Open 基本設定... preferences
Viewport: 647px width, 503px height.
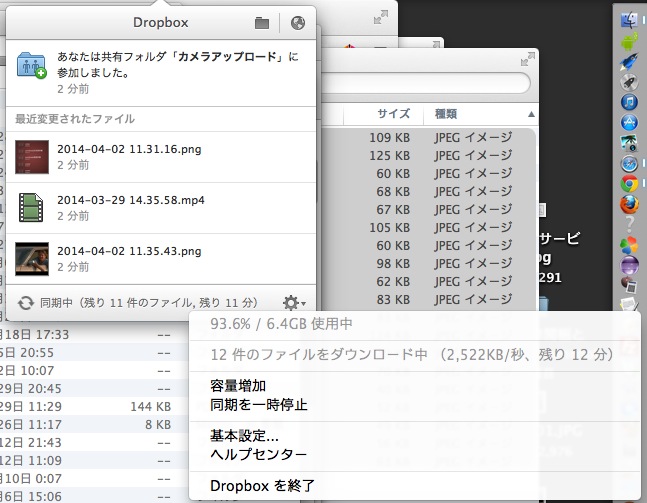pyautogui.click(x=244, y=435)
